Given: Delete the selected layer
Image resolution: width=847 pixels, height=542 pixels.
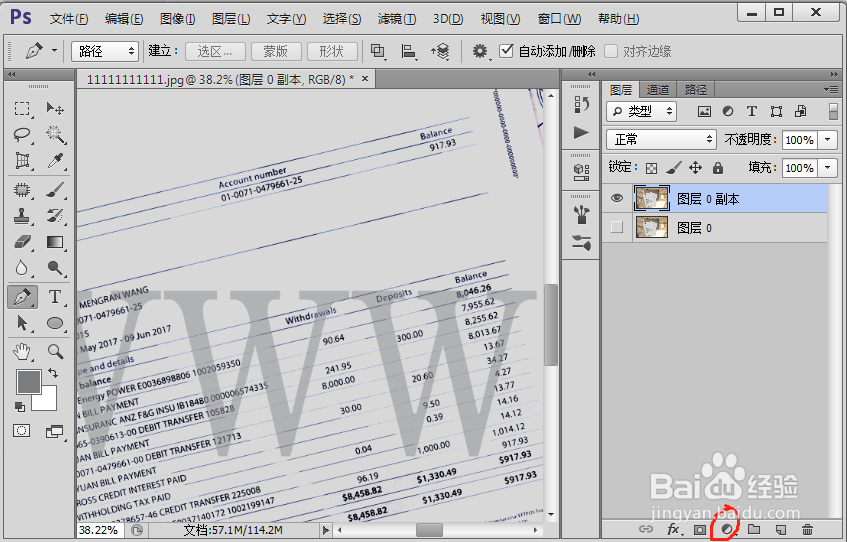Looking at the screenshot, I should 807,530.
